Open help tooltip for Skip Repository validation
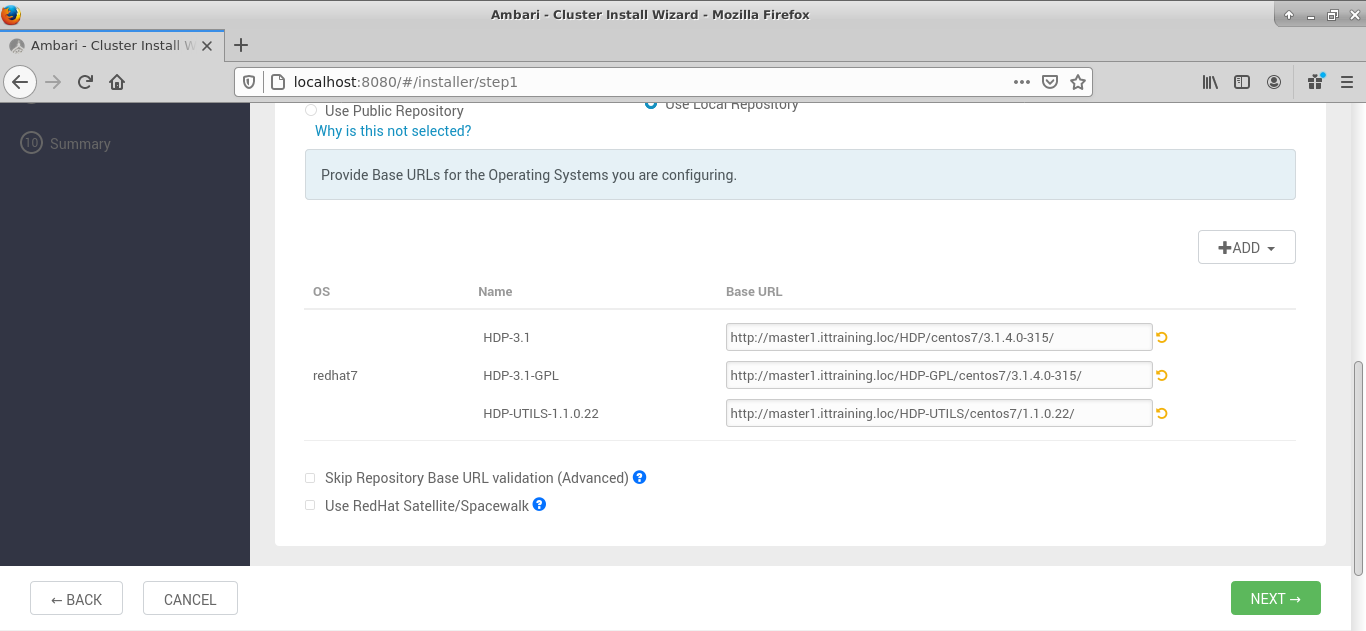 tap(640, 478)
